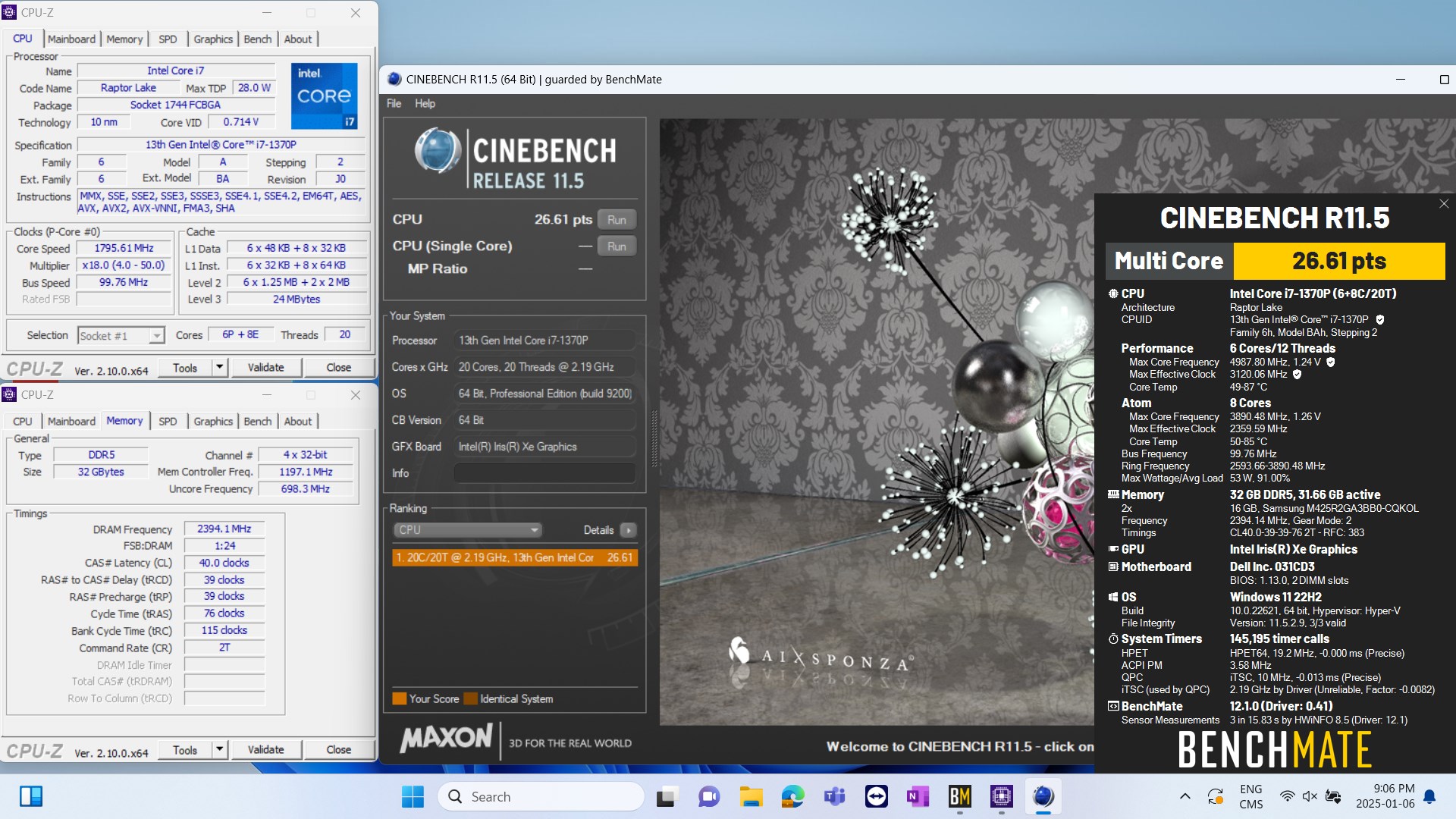Screen dimensions: 1456x819
Task: Click the muted volume tray icon
Action: [1310, 796]
